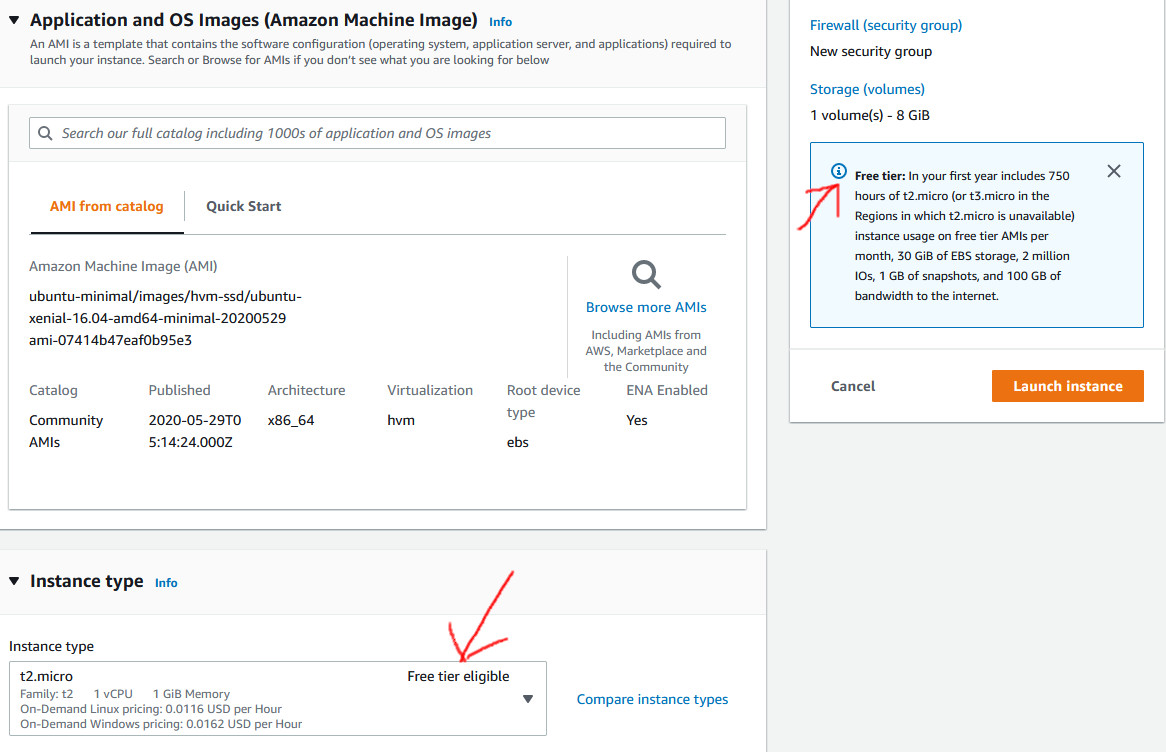Image resolution: width=1166 pixels, height=752 pixels.
Task: Focus the AMI catalog search field
Action: point(377,133)
